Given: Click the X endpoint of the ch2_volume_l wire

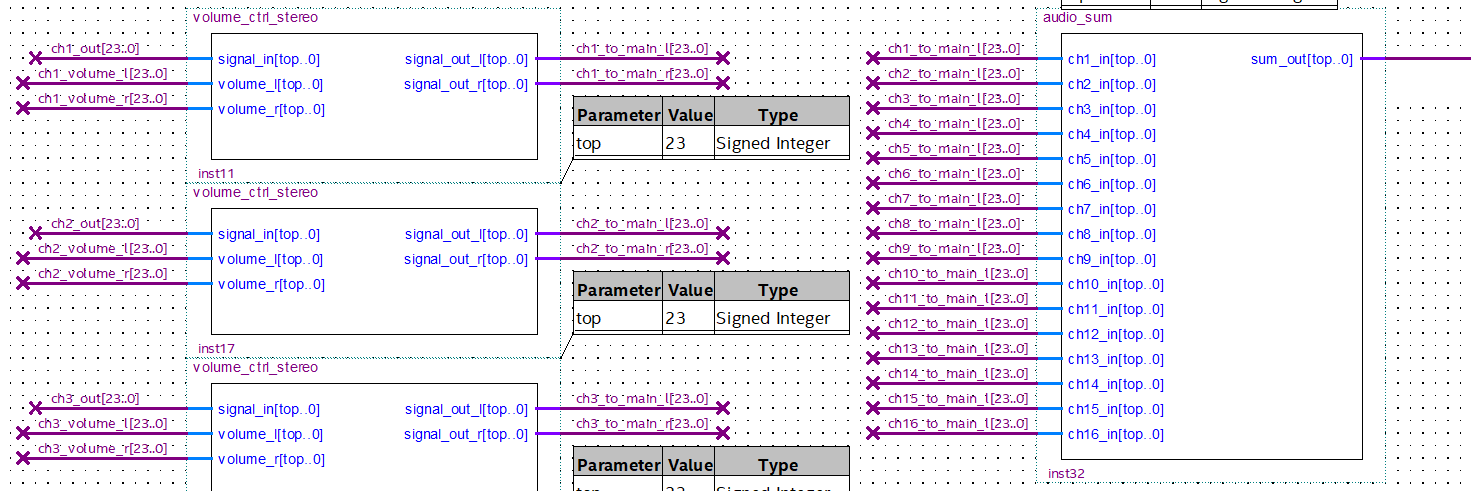Looking at the screenshot, I should point(23,259).
